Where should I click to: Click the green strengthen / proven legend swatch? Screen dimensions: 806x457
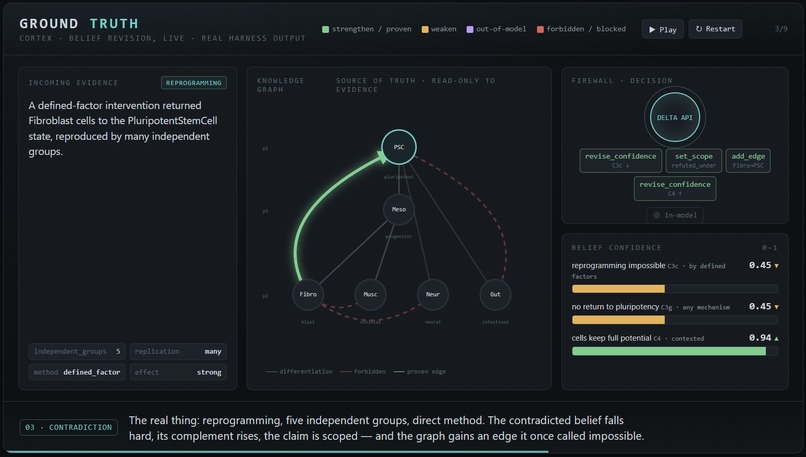coord(325,29)
